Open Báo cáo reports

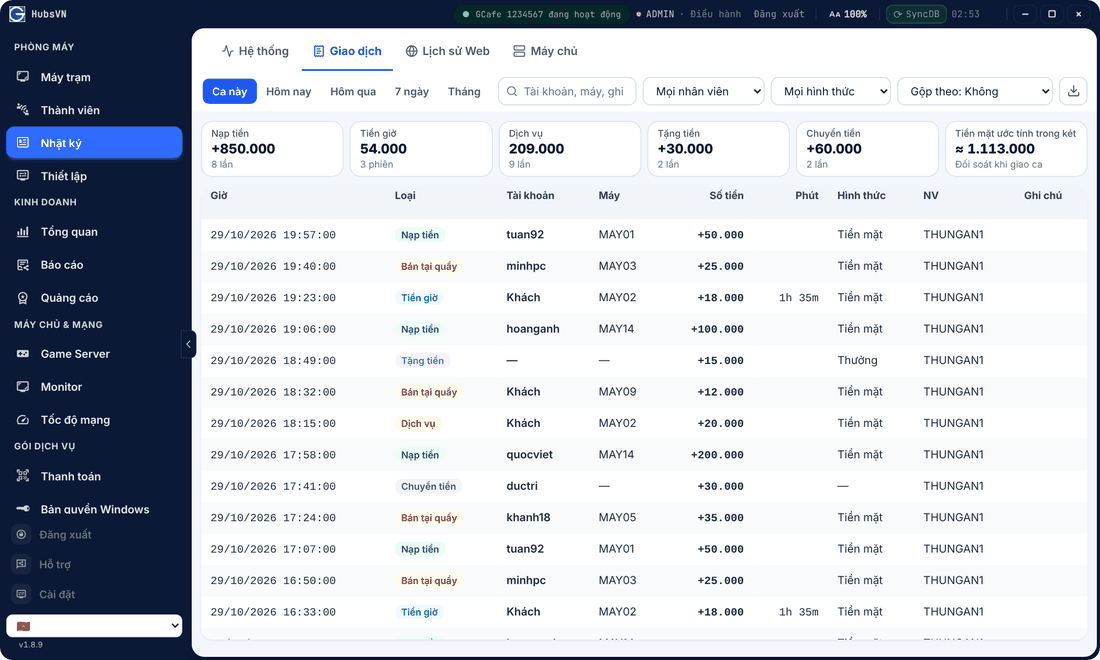[x=94, y=265]
